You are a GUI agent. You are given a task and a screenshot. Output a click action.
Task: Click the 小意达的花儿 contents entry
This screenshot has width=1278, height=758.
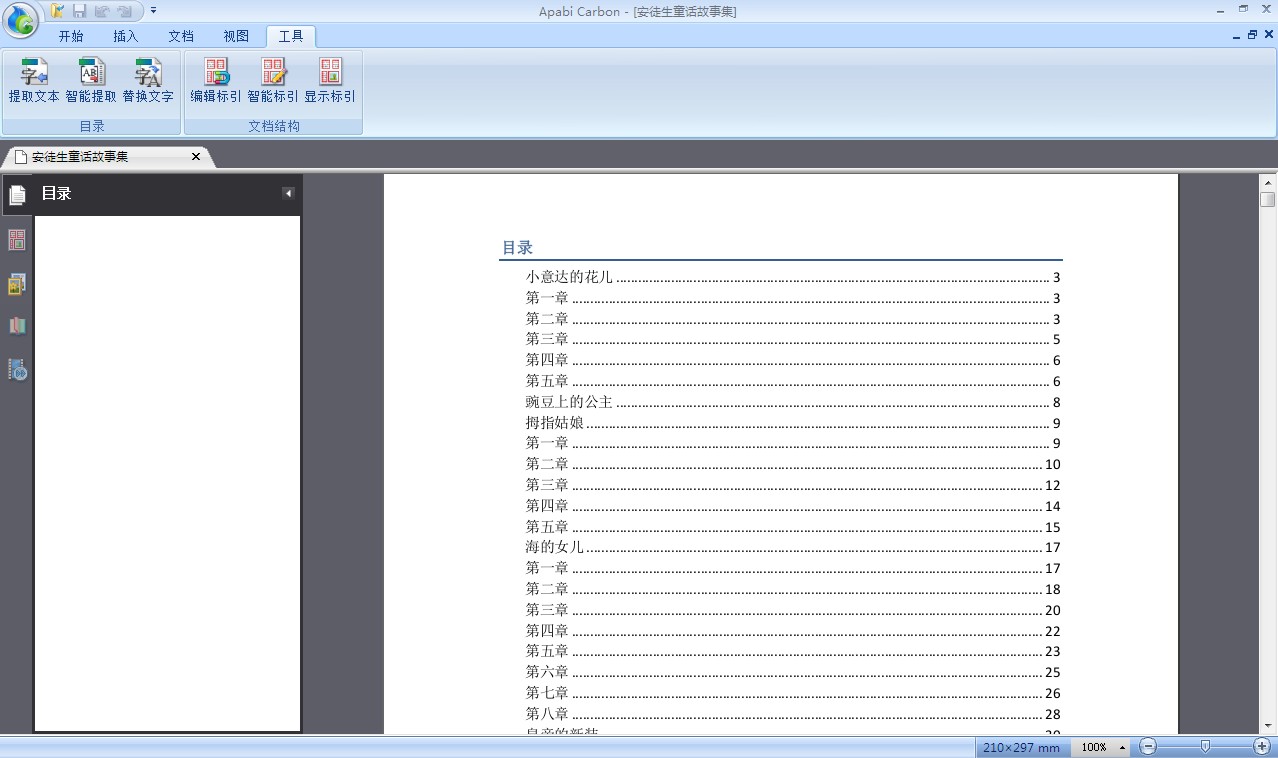tap(793, 277)
